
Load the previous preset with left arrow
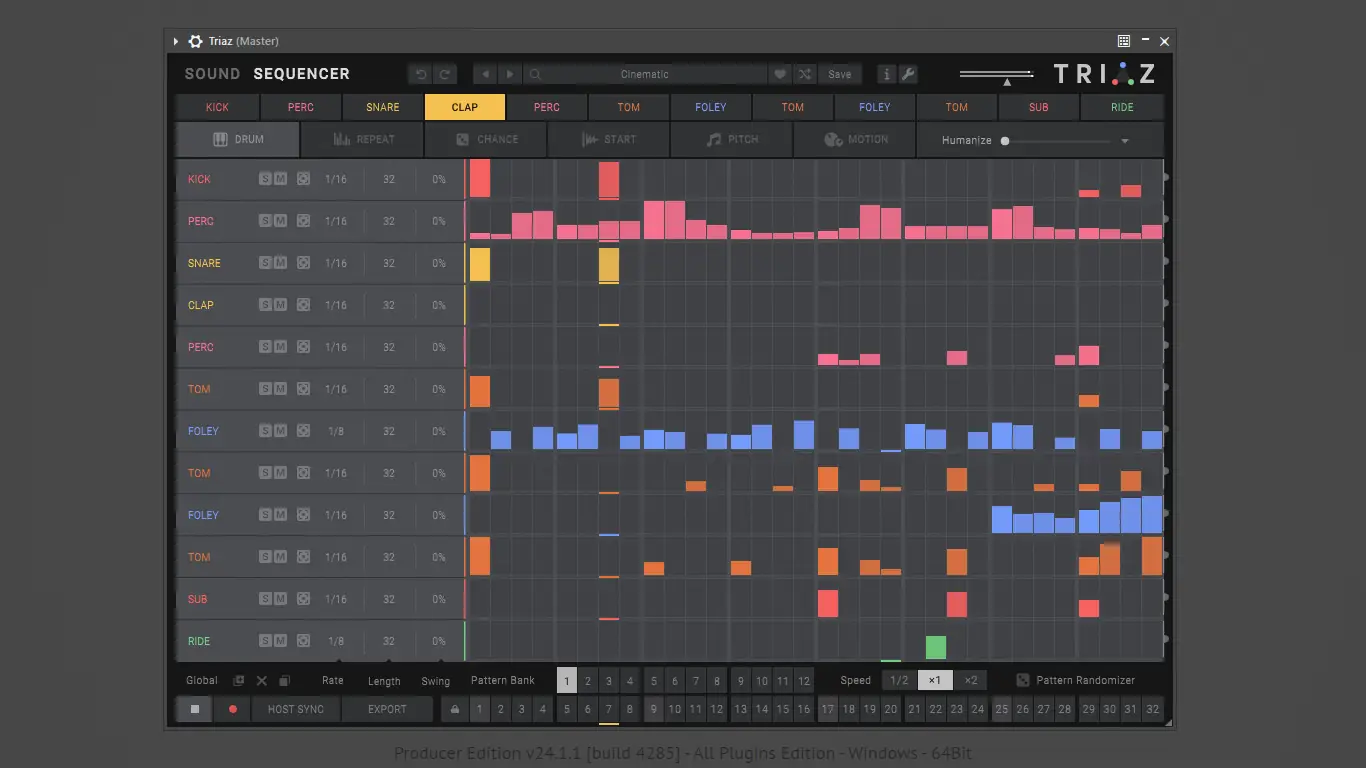click(486, 74)
